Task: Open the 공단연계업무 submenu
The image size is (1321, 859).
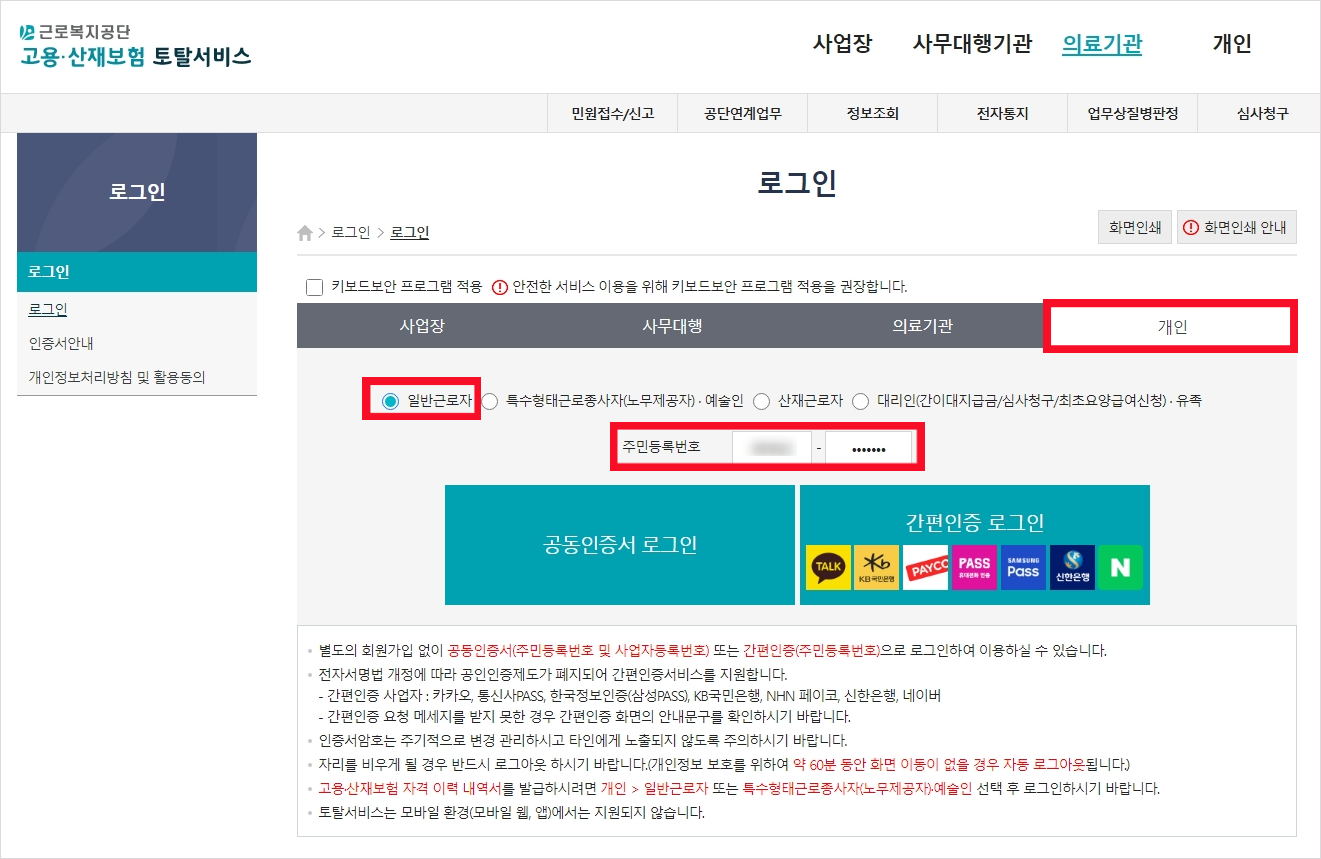Action: pyautogui.click(x=742, y=113)
